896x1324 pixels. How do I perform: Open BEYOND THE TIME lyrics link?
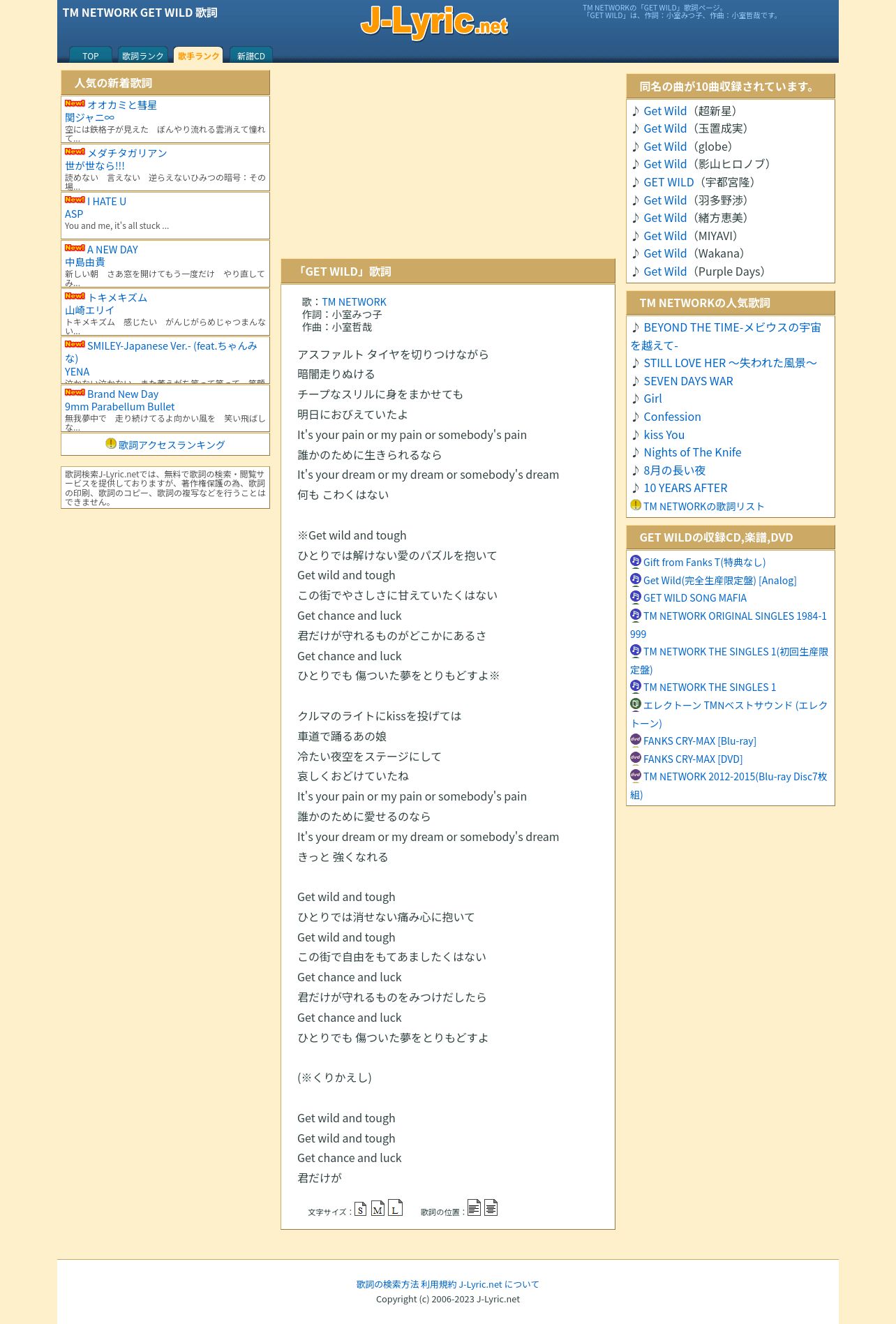[726, 336]
